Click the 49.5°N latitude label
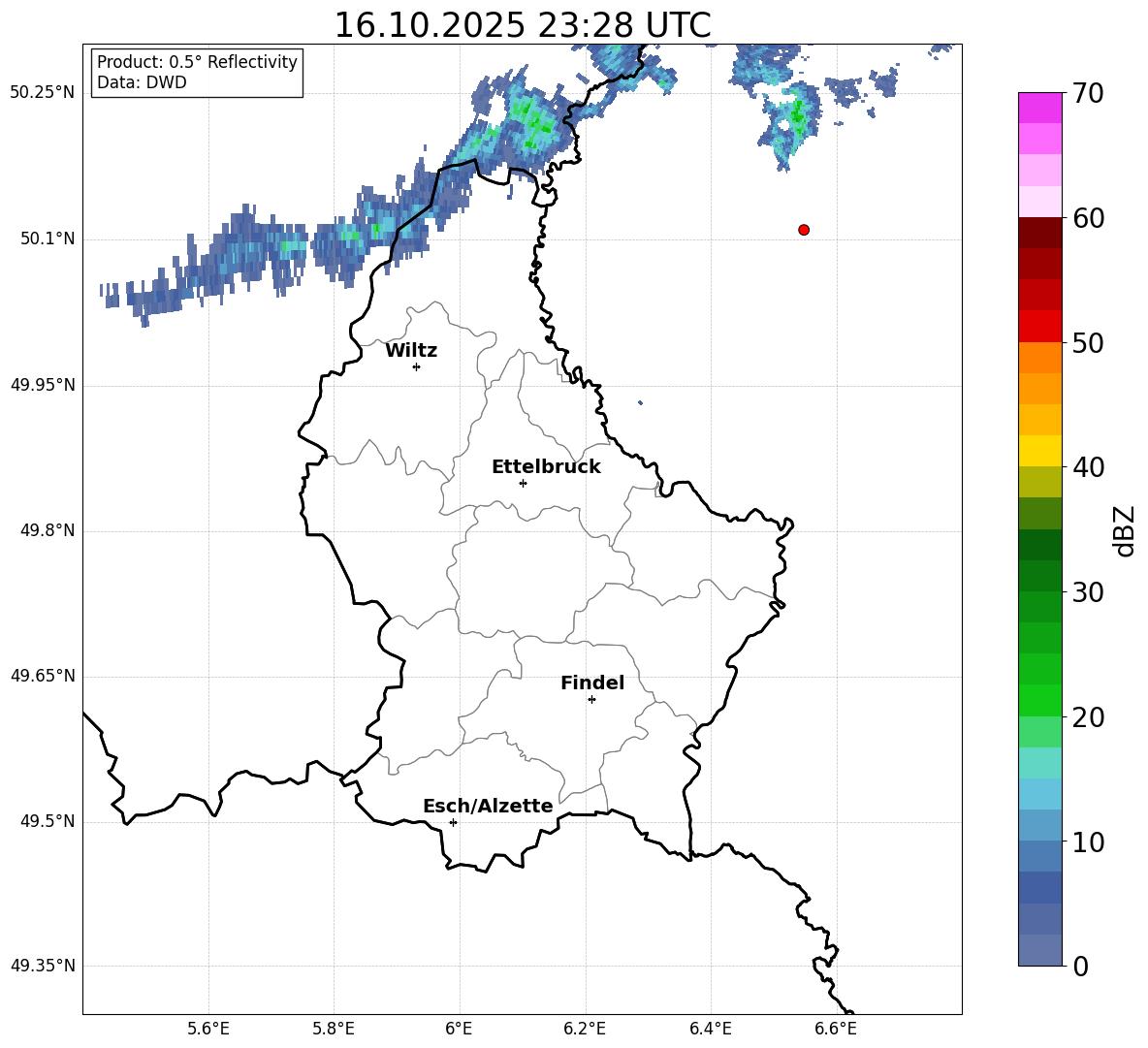1148x1048 pixels. [48, 821]
